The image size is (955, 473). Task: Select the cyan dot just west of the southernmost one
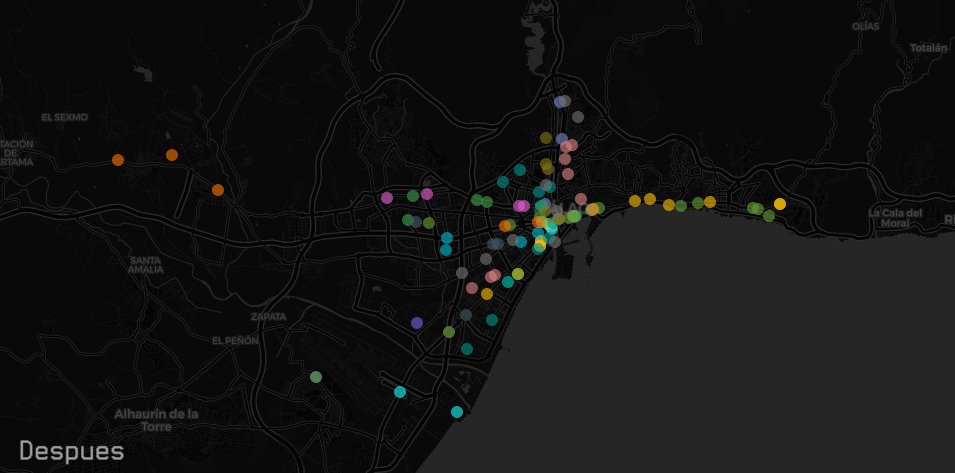400,392
